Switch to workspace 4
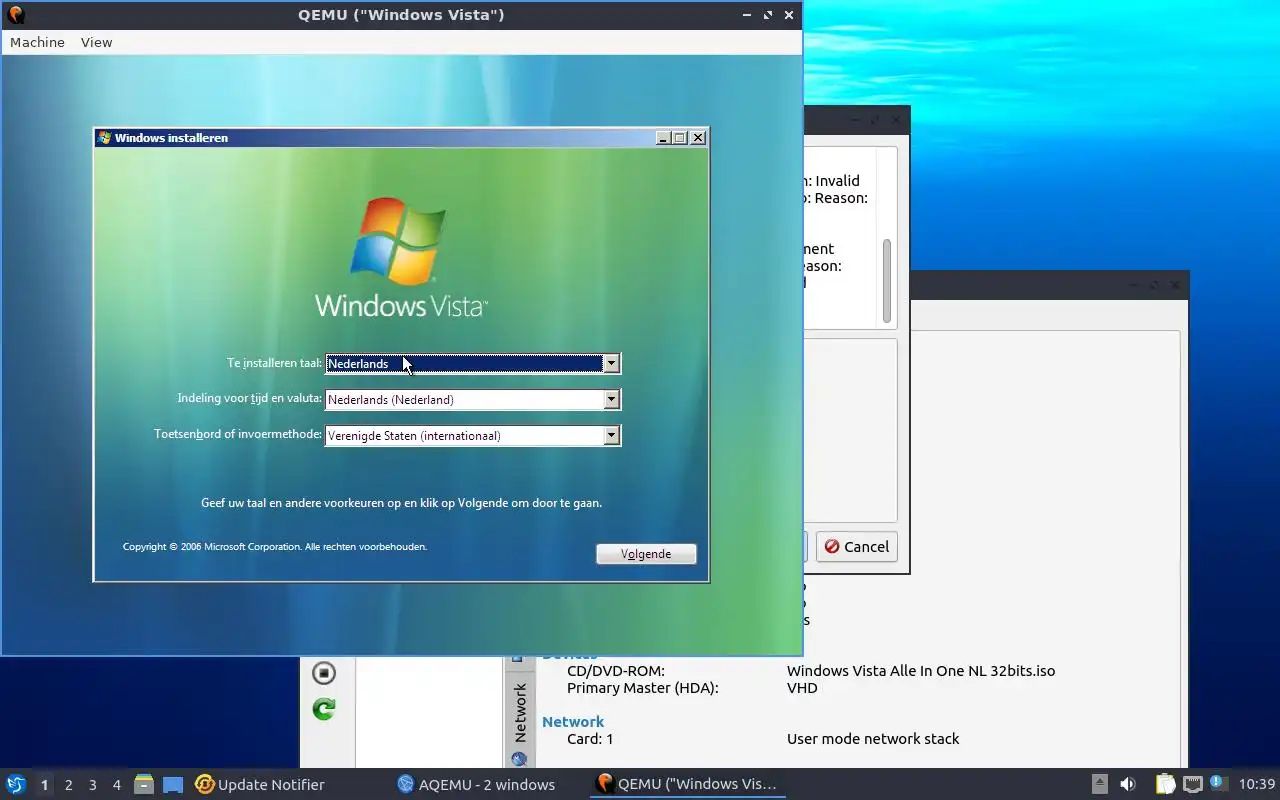Screen dimensions: 1280x800 116,785
